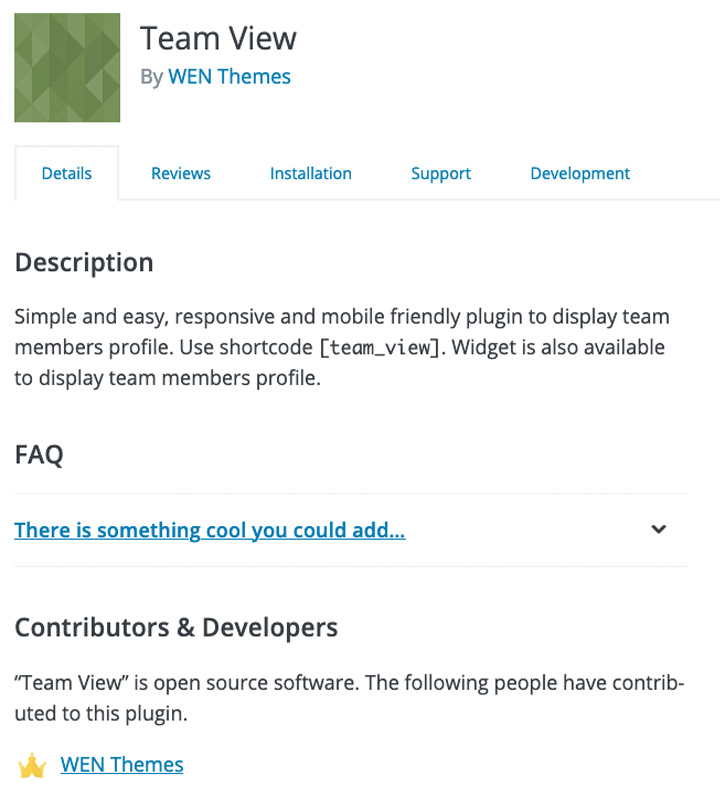The width and height of the screenshot is (720, 800).
Task: Click the green Team View plugin icon
Action: (x=67, y=68)
